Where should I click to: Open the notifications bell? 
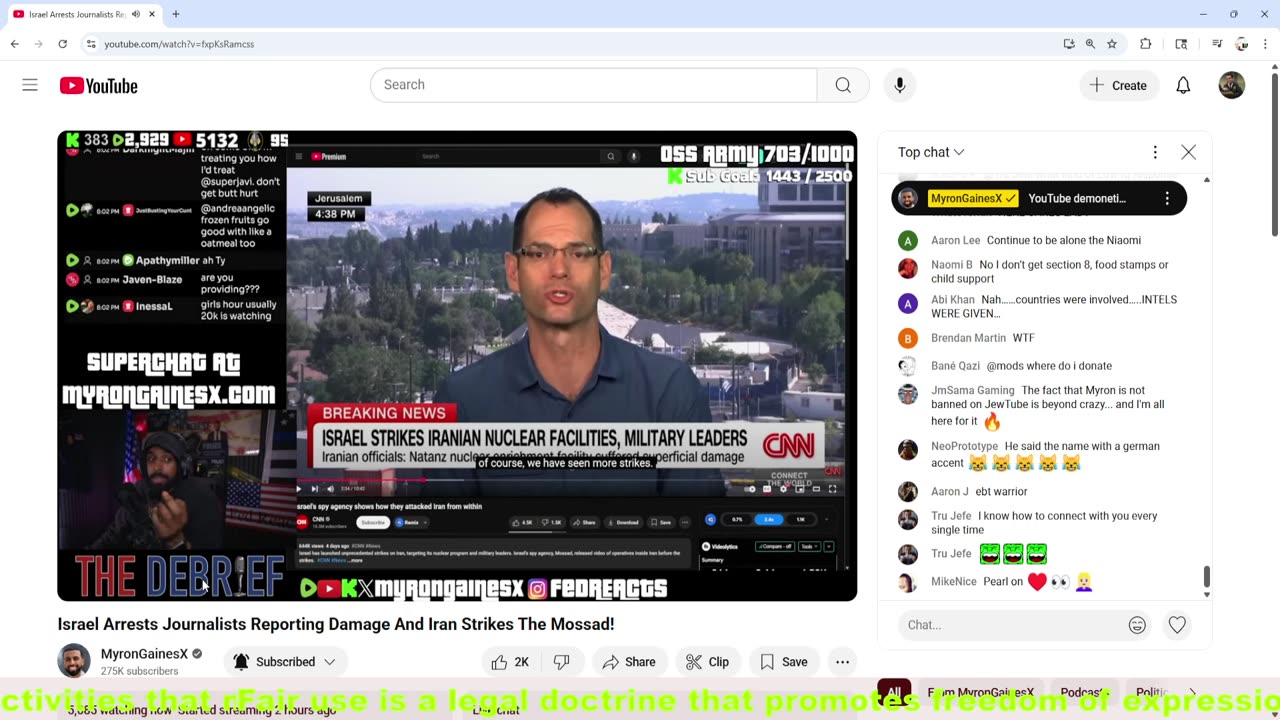click(x=1183, y=85)
